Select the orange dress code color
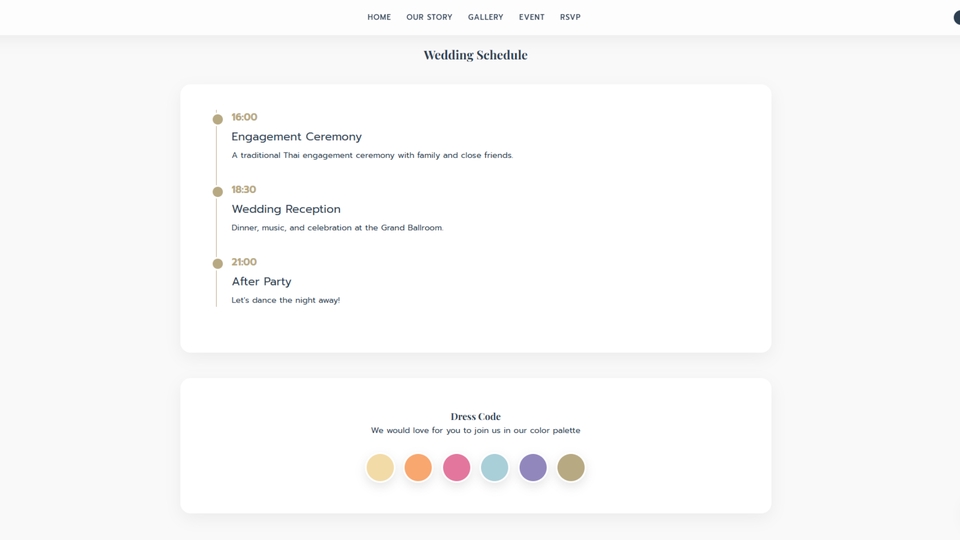Viewport: 960px width, 540px height. pos(418,467)
